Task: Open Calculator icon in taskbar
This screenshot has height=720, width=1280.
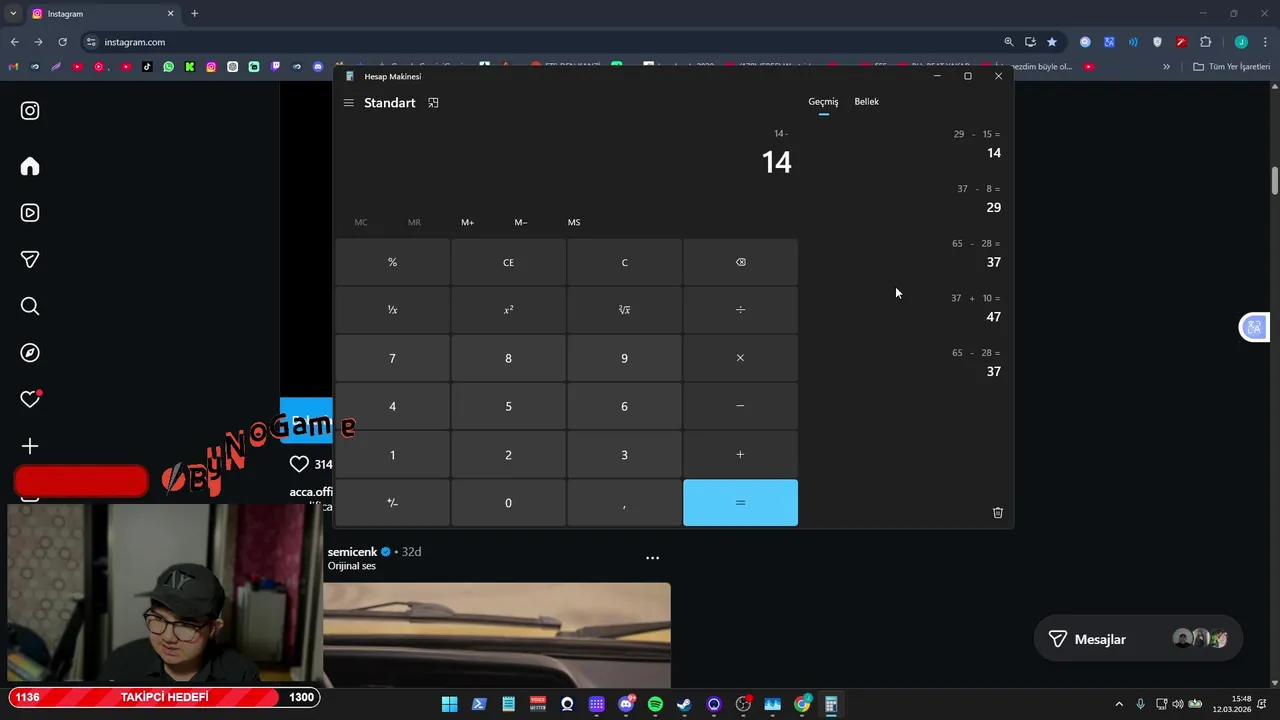Action: 831,704
